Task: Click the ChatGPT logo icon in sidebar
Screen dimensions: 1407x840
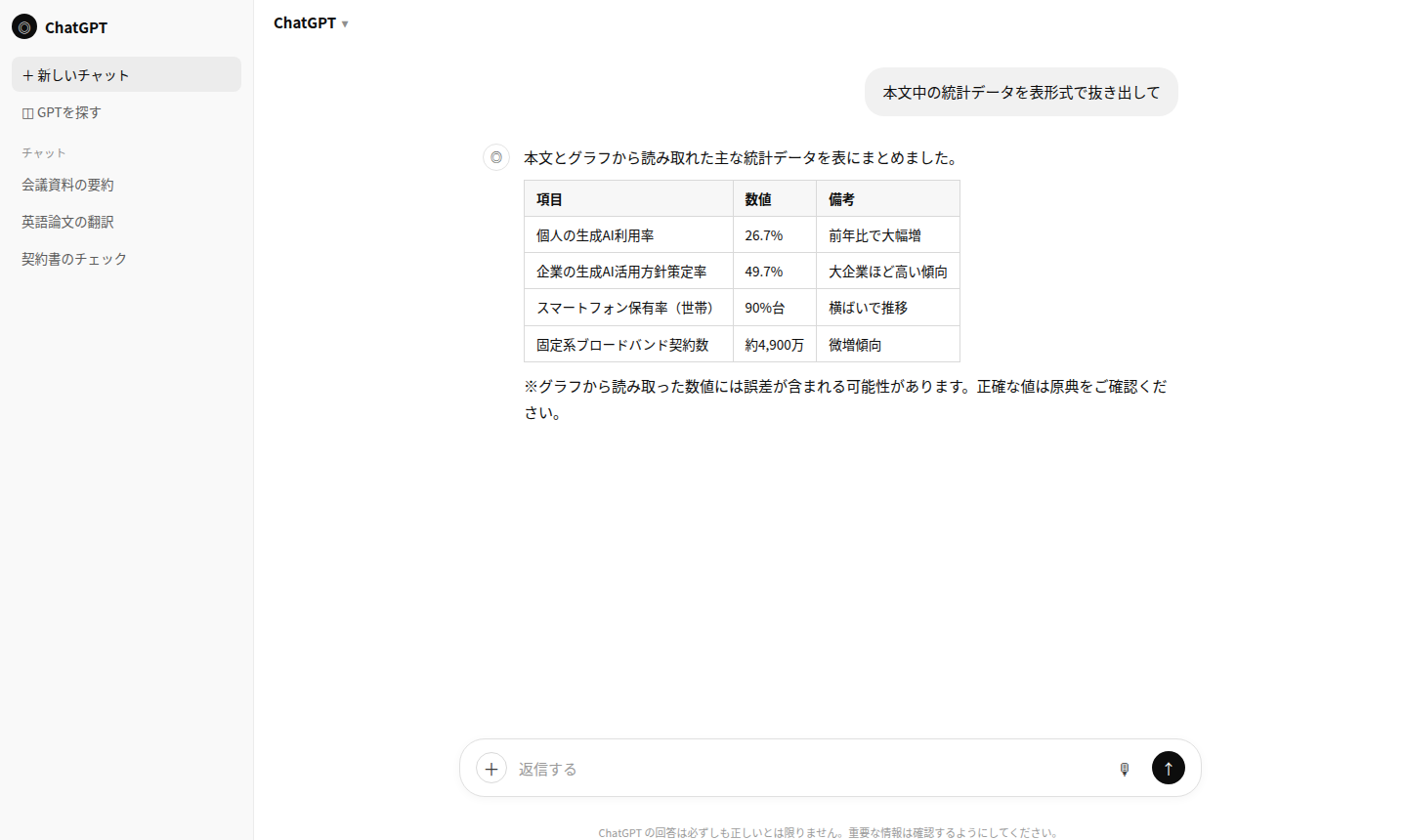Action: (x=24, y=26)
